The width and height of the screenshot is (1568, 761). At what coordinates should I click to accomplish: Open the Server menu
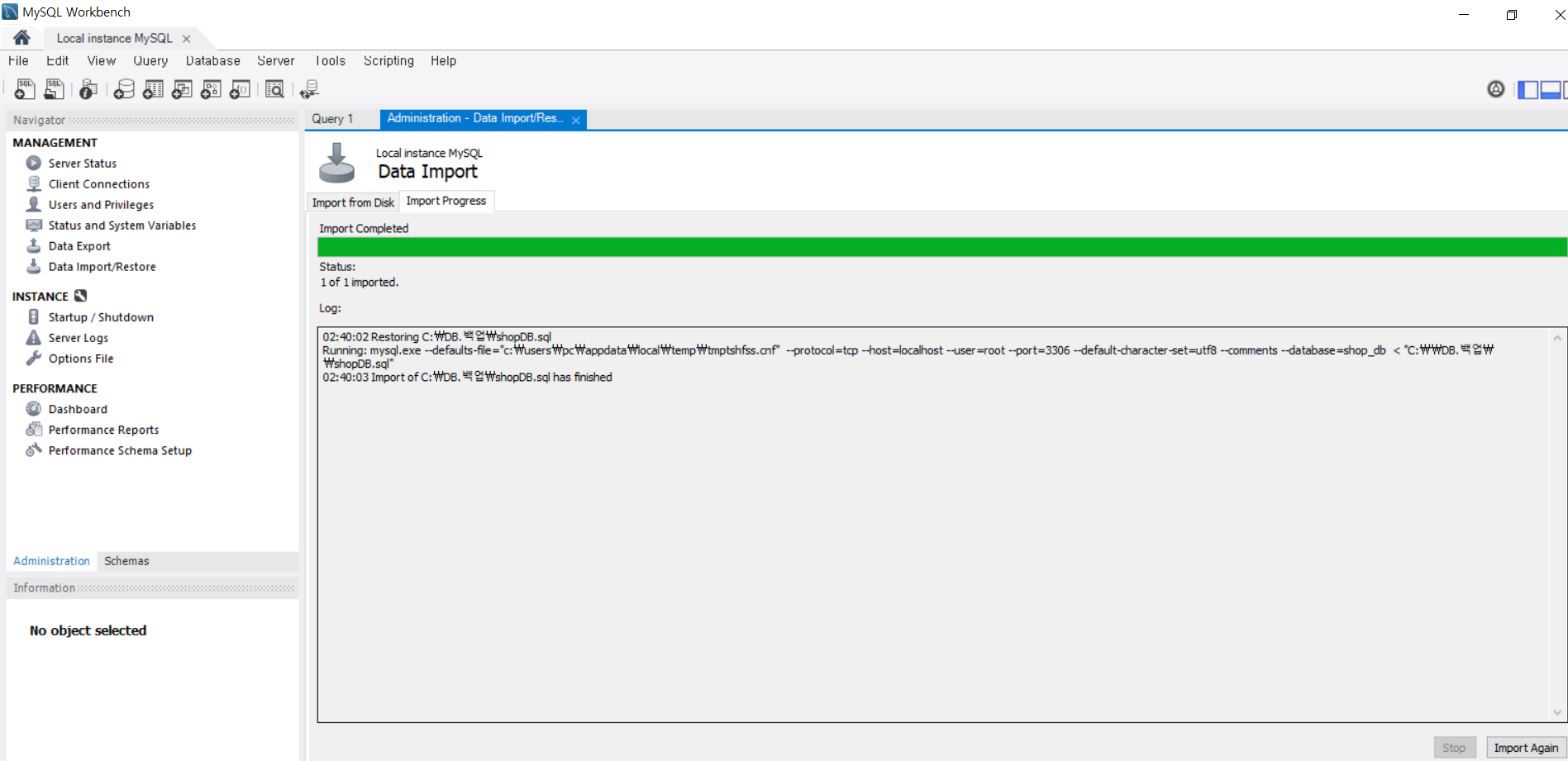[x=276, y=60]
